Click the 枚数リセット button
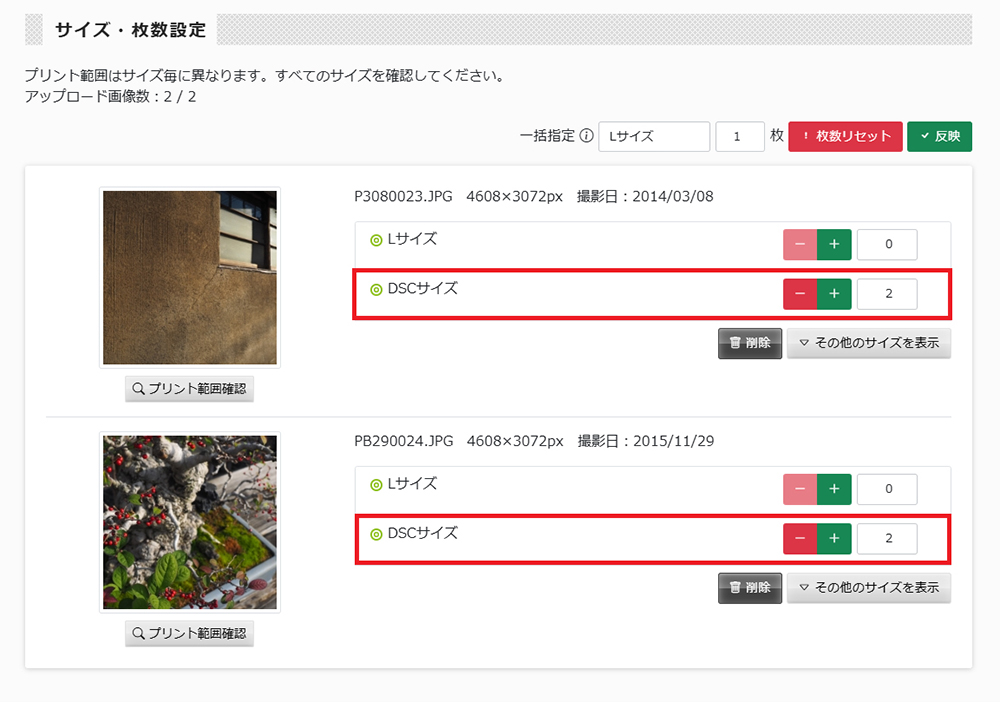 pos(845,137)
